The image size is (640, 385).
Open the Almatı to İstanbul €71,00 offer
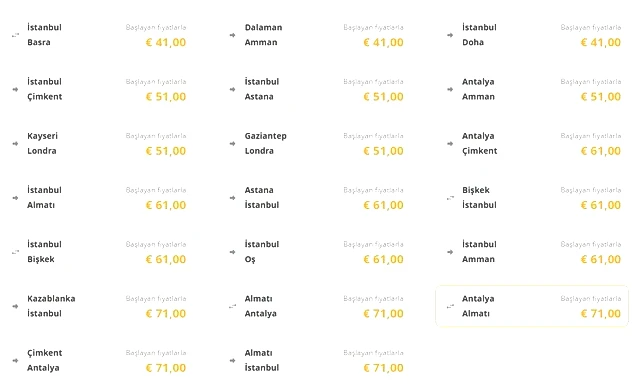[x=316, y=361]
